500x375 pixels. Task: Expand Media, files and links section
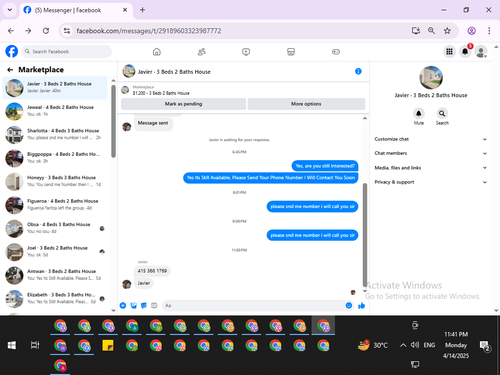point(430,168)
